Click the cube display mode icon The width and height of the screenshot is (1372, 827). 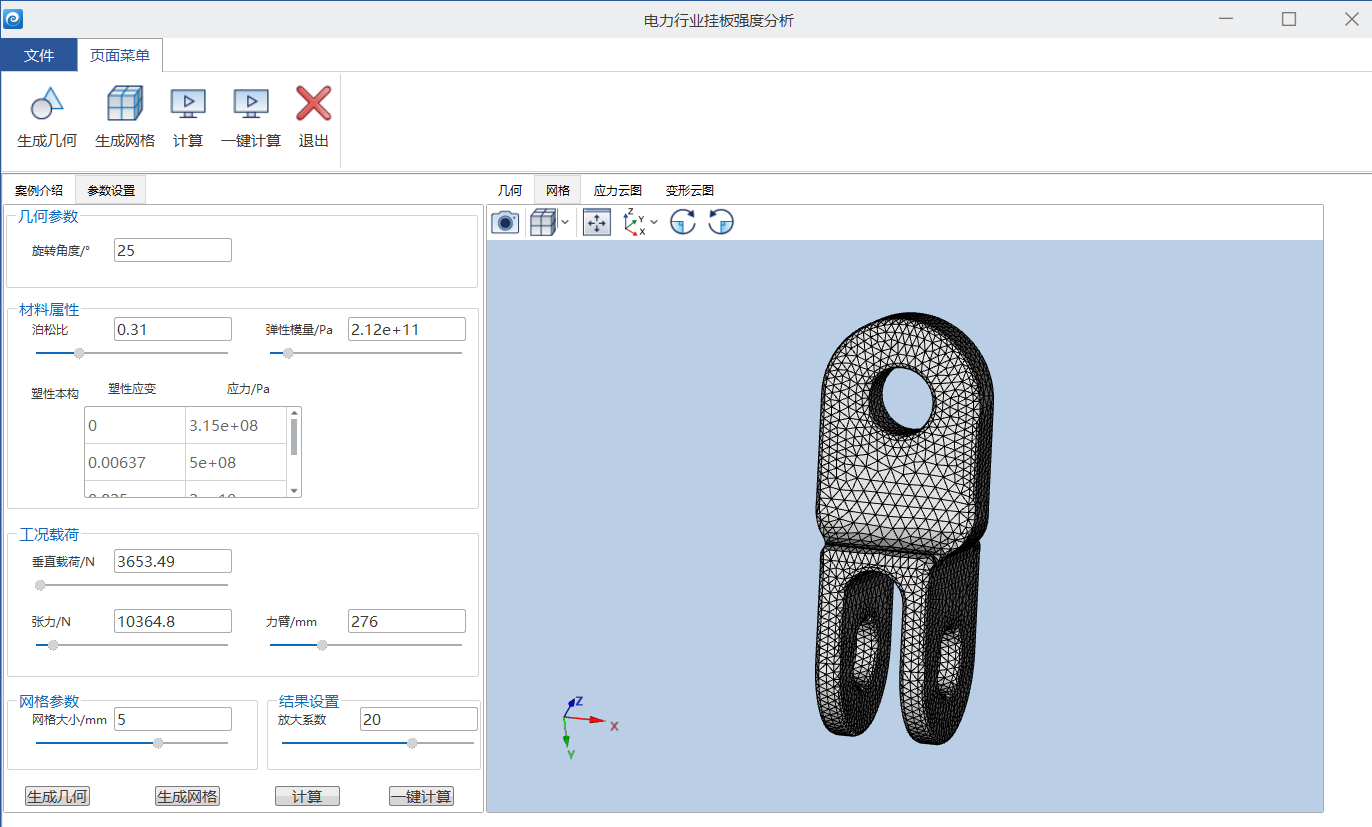click(543, 223)
